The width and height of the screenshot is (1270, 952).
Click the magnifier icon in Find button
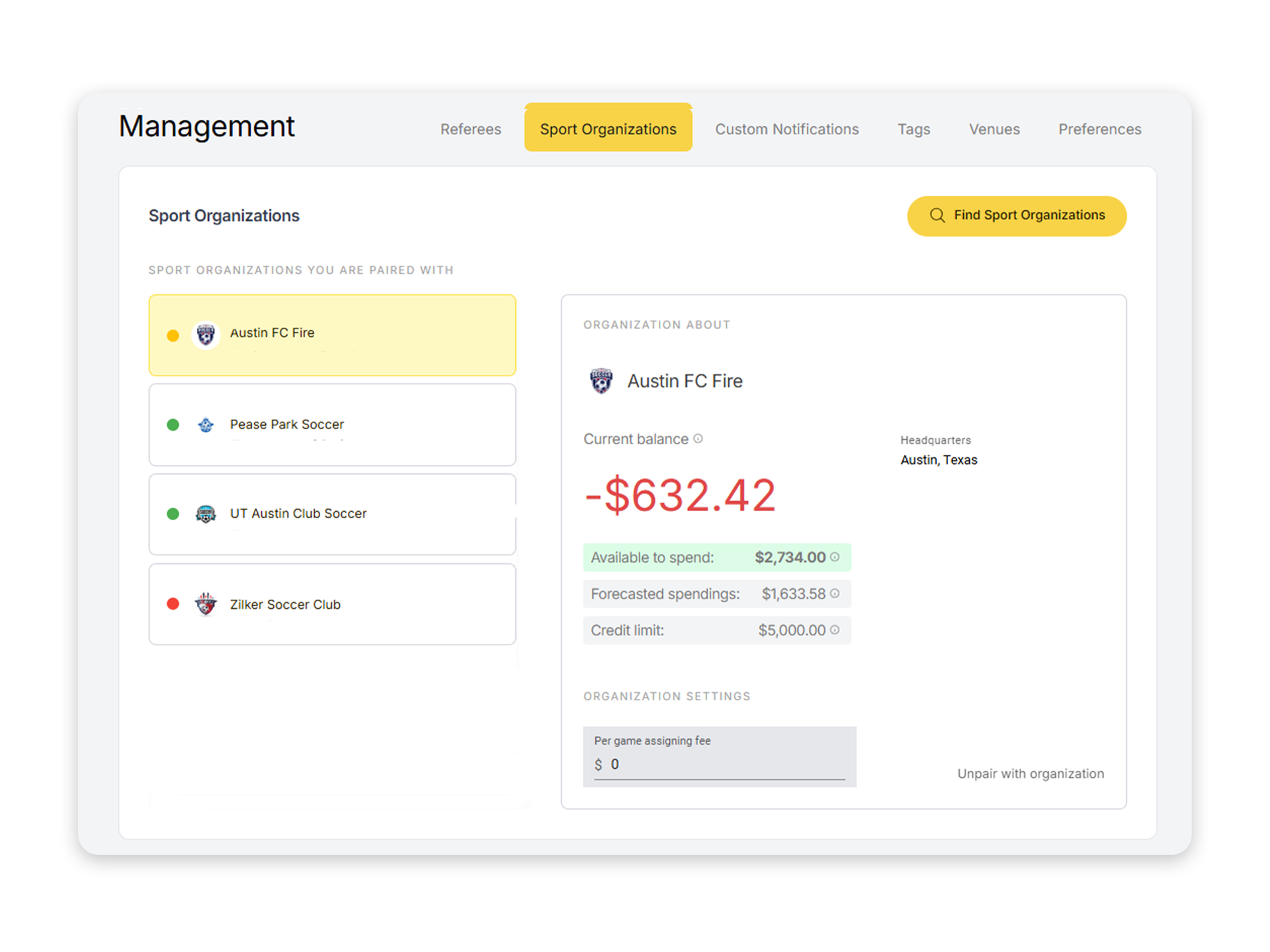tap(937, 216)
